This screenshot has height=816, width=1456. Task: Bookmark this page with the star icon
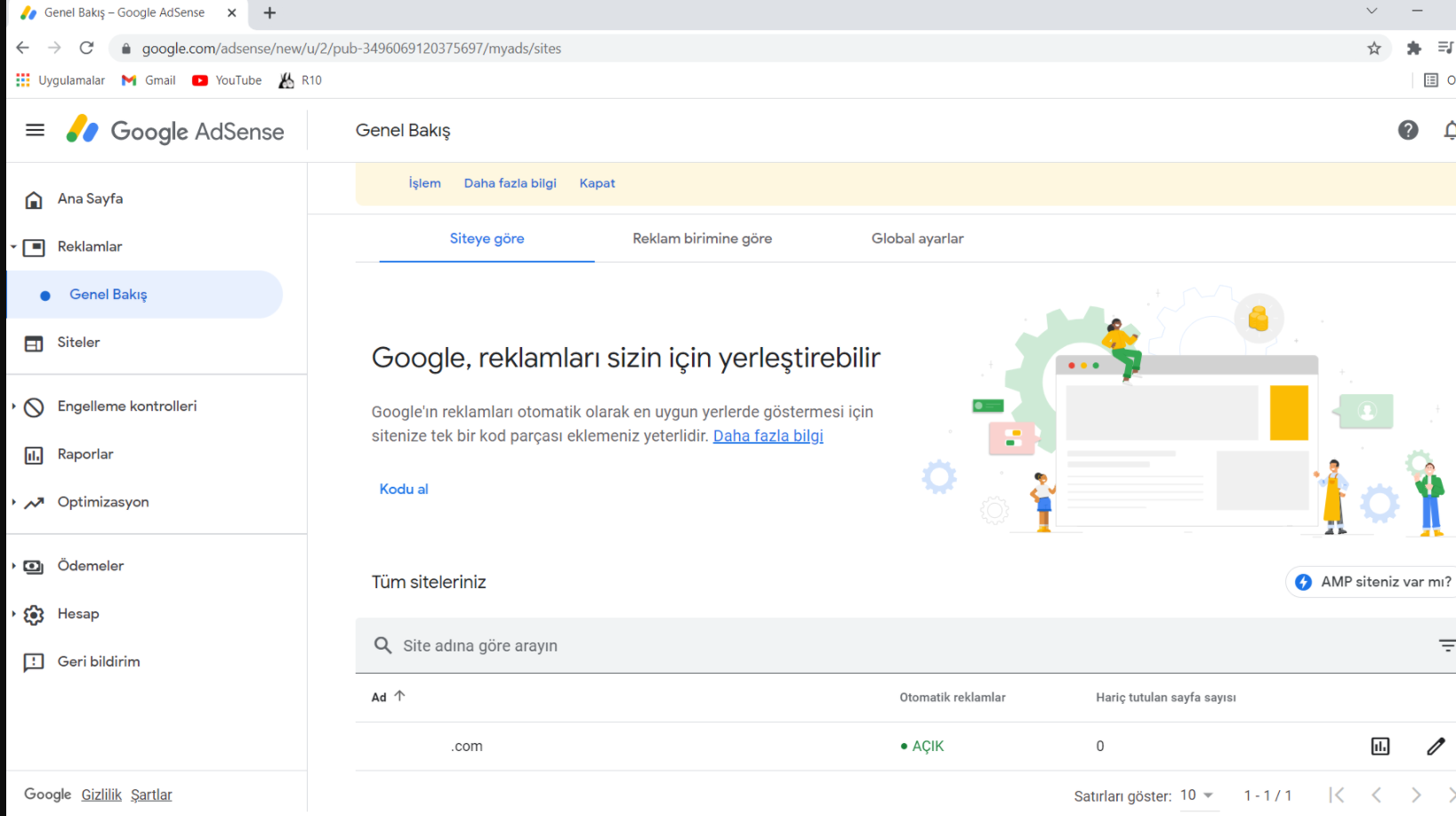pos(1374,48)
